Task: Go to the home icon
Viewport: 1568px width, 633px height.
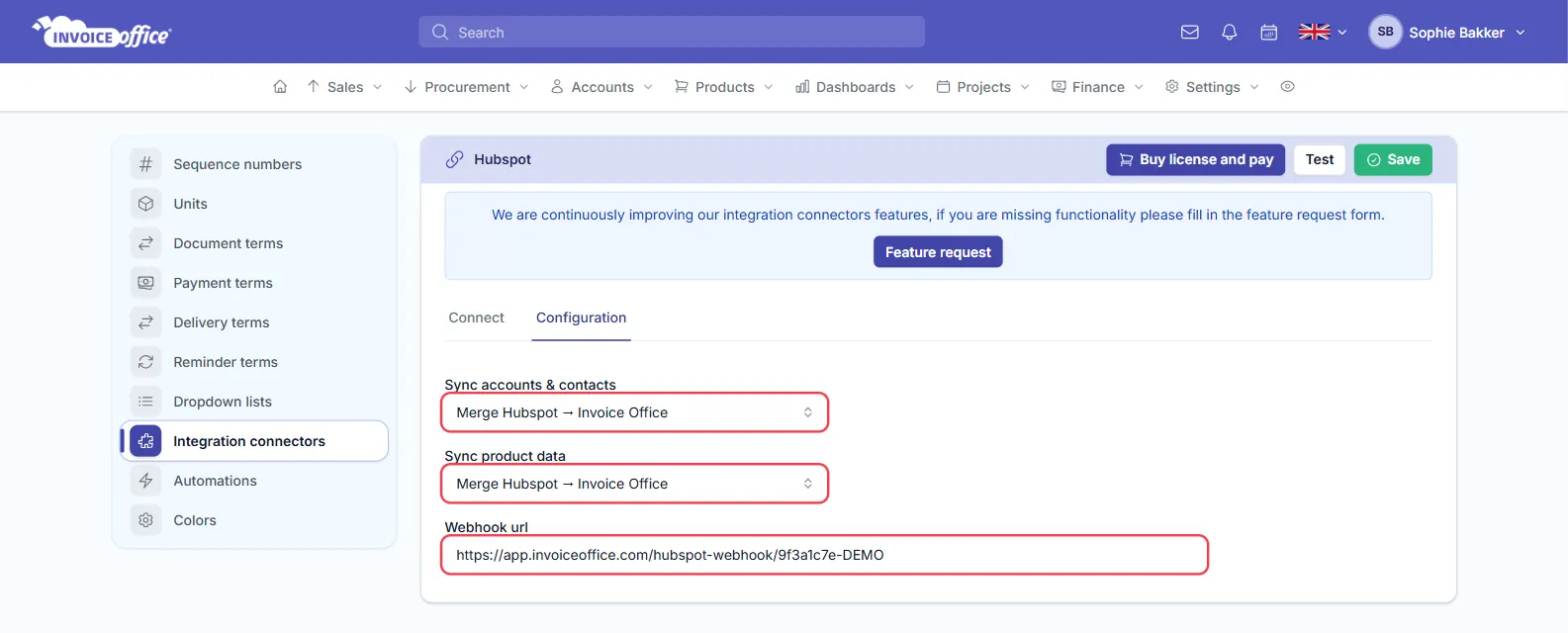Action: tap(280, 87)
